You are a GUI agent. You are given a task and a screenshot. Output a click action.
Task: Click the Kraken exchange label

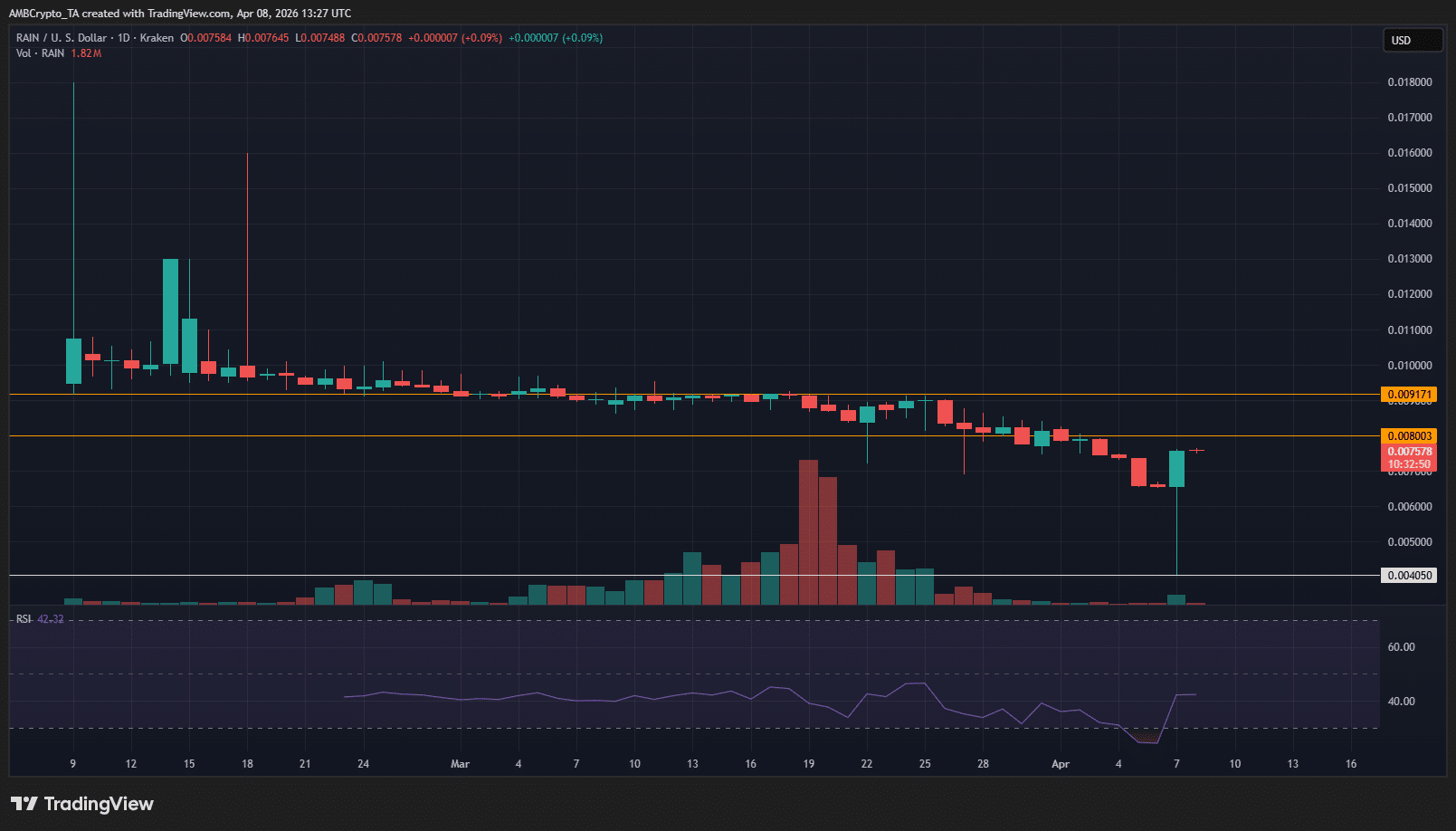(x=157, y=38)
